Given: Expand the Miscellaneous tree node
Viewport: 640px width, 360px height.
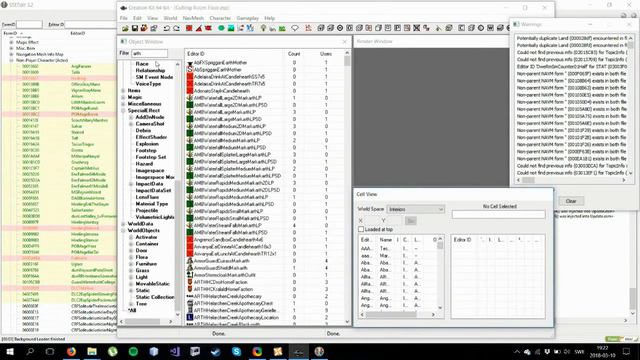Looking at the screenshot, I should point(123,104).
